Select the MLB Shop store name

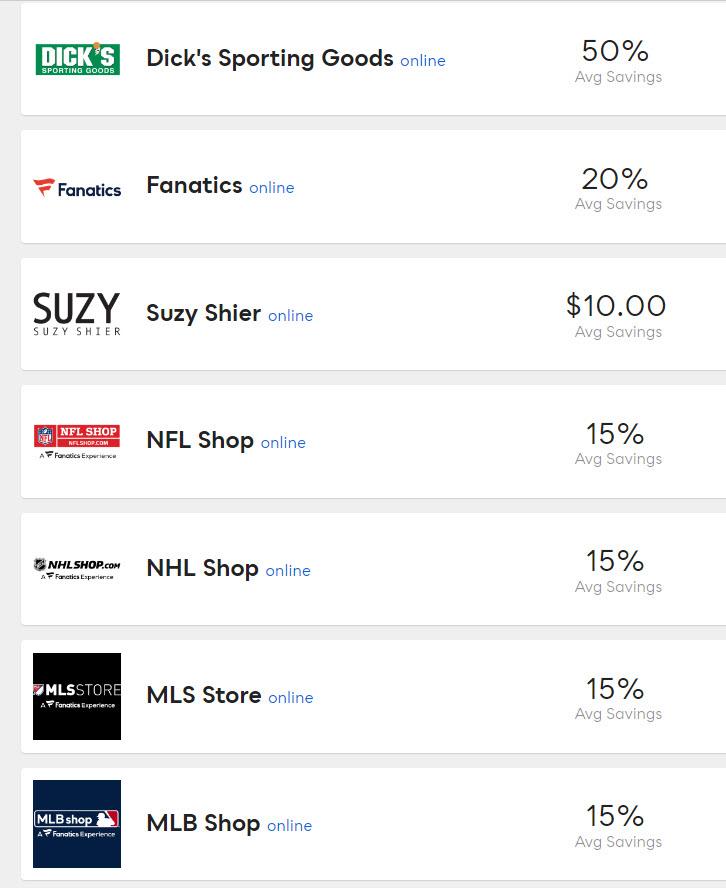click(203, 823)
